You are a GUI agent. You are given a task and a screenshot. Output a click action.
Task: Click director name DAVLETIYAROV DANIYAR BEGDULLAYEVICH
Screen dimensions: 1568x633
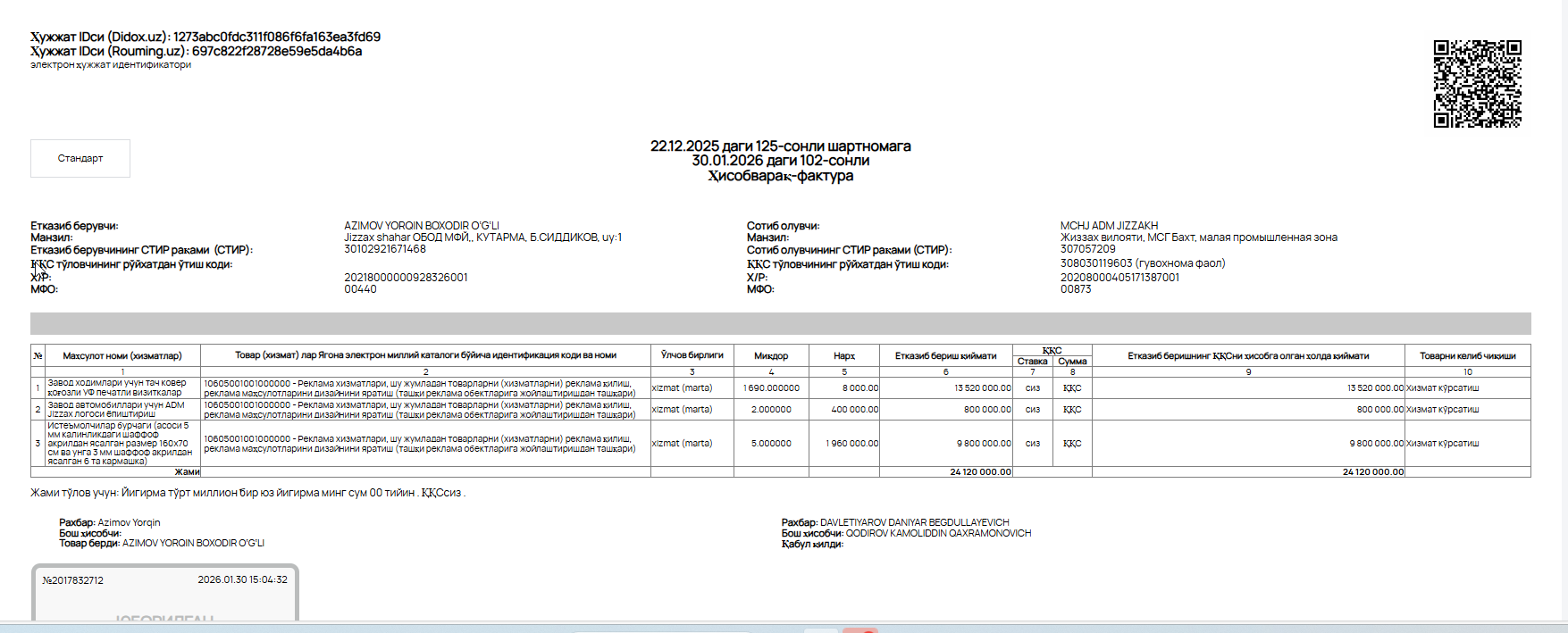coord(915,522)
